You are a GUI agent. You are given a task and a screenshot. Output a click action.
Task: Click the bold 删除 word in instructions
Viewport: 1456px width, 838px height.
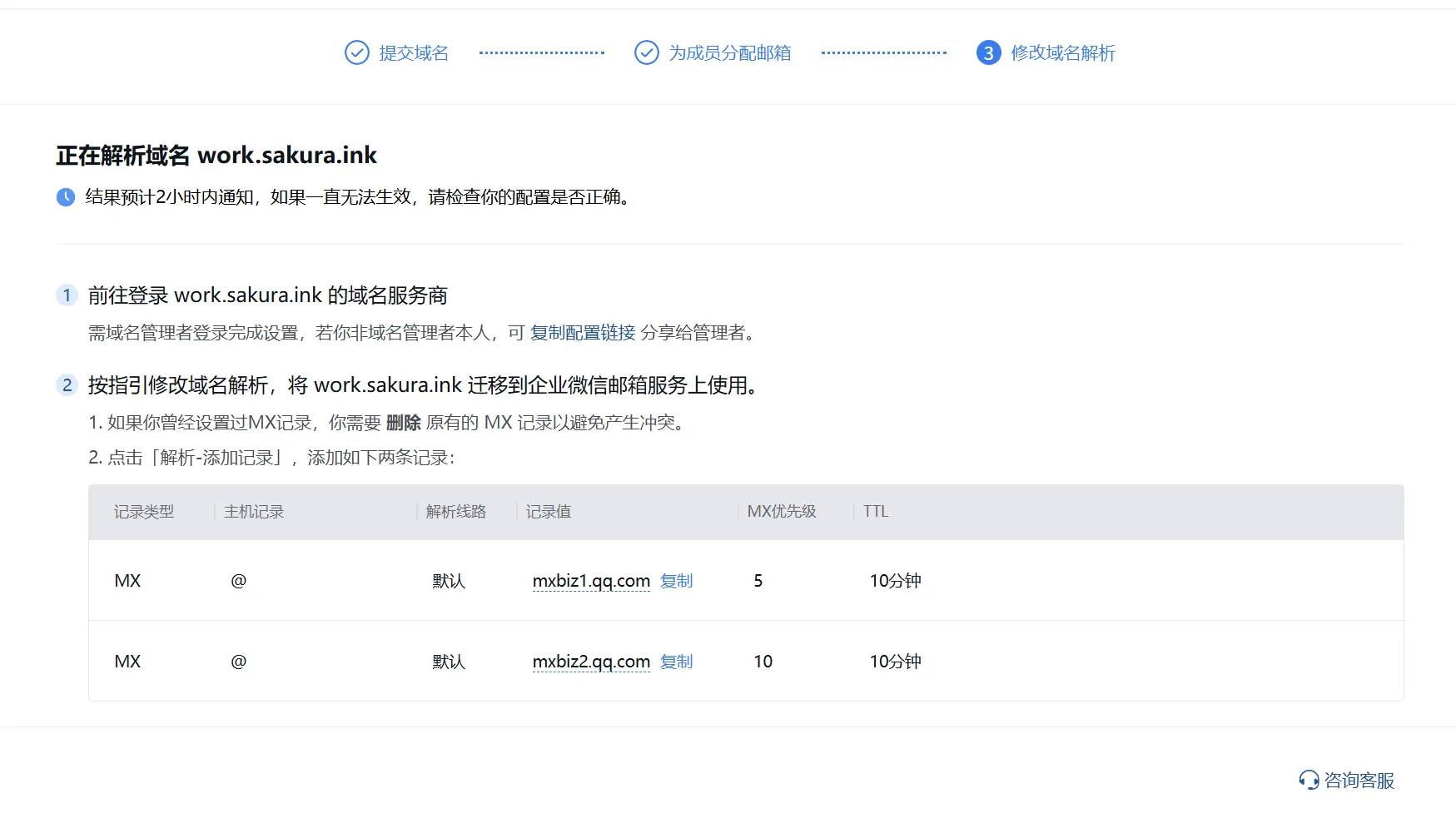[404, 423]
